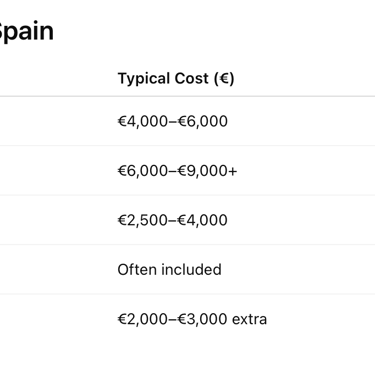Viewport: 375px width, 366px height.
Task: Click the €2,000 value in the last row
Action: 143,319
